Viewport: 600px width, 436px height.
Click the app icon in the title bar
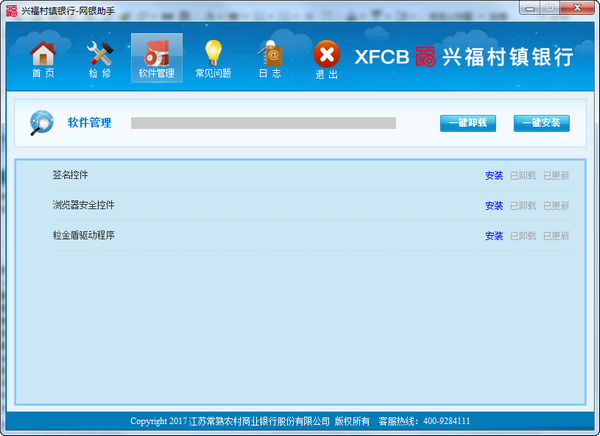10,9
